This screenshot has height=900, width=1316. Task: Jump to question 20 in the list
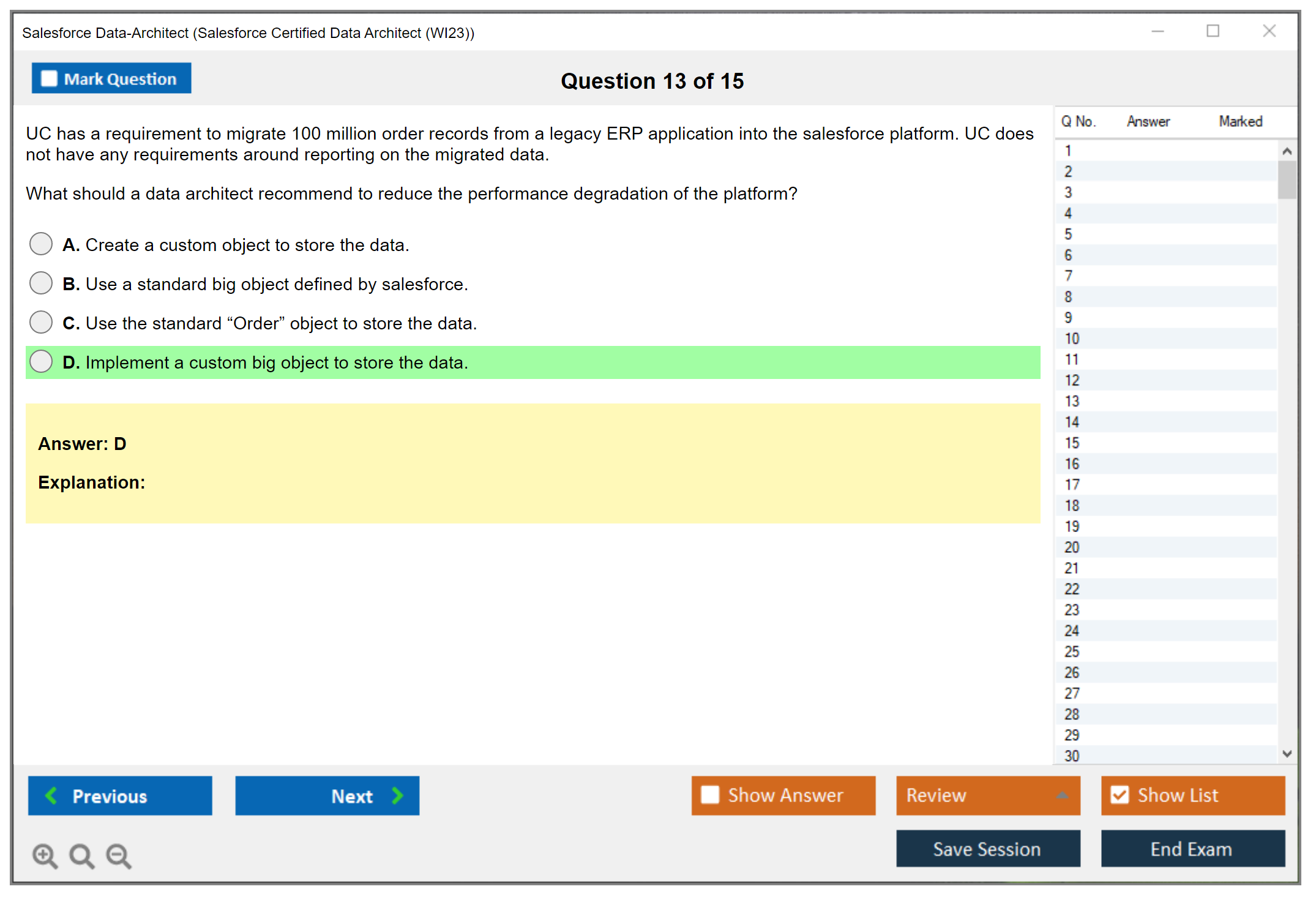pos(1072,547)
